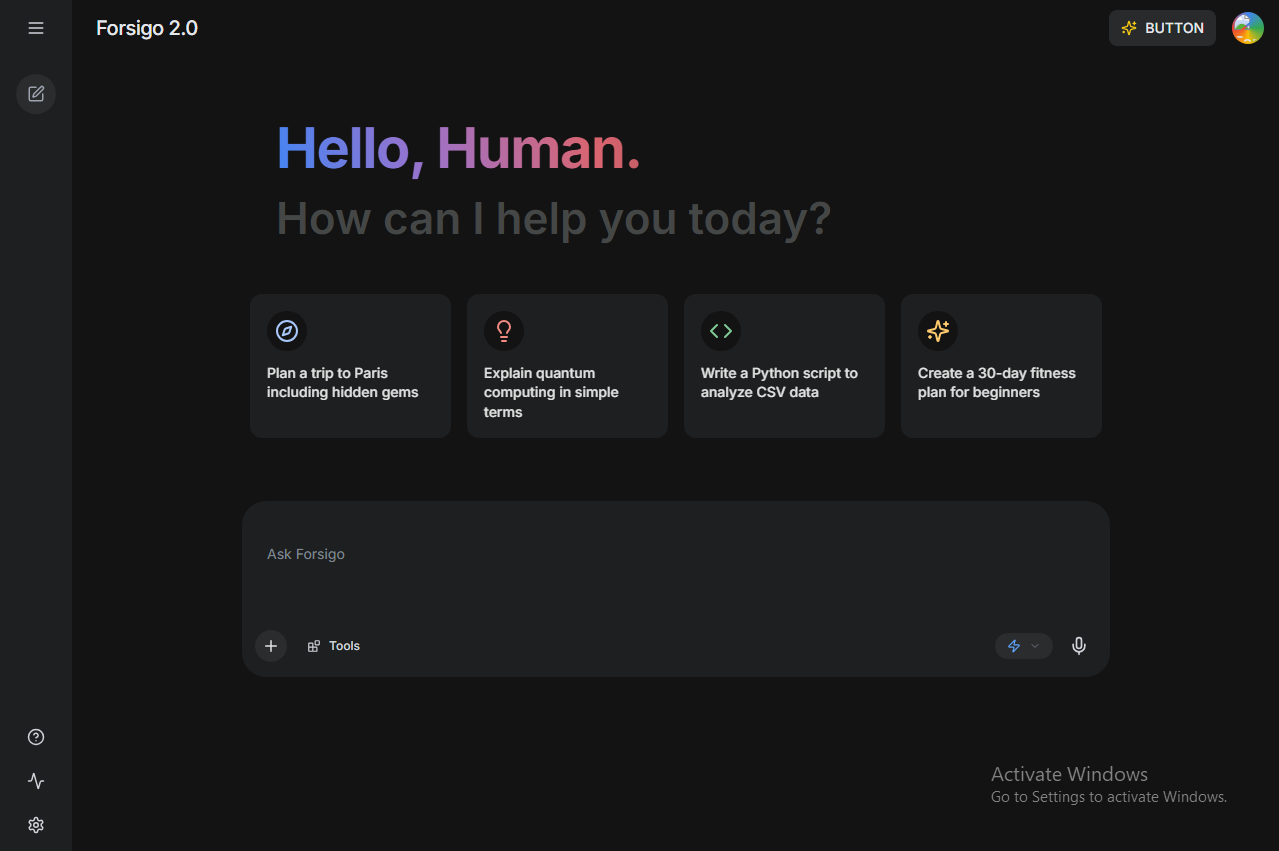
Task: Open the hamburger sidebar menu
Action: tap(36, 28)
